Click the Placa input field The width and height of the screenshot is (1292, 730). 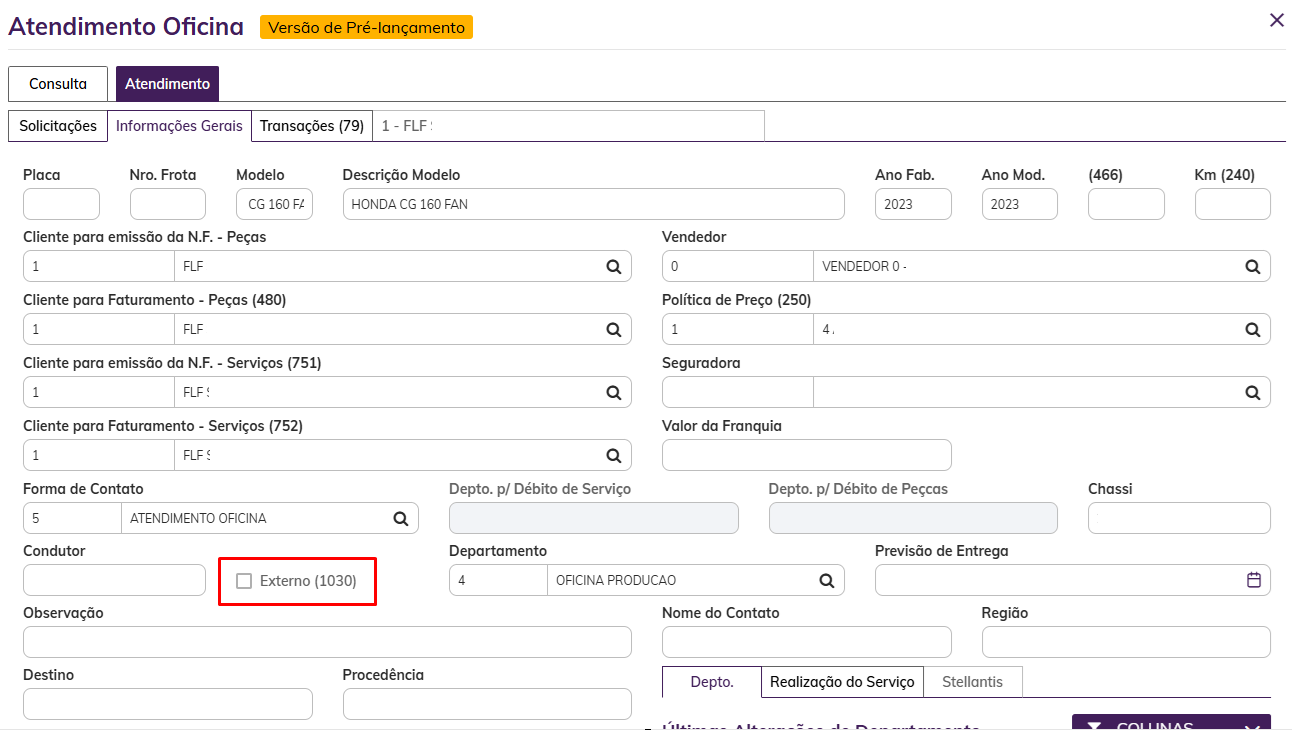coord(61,204)
